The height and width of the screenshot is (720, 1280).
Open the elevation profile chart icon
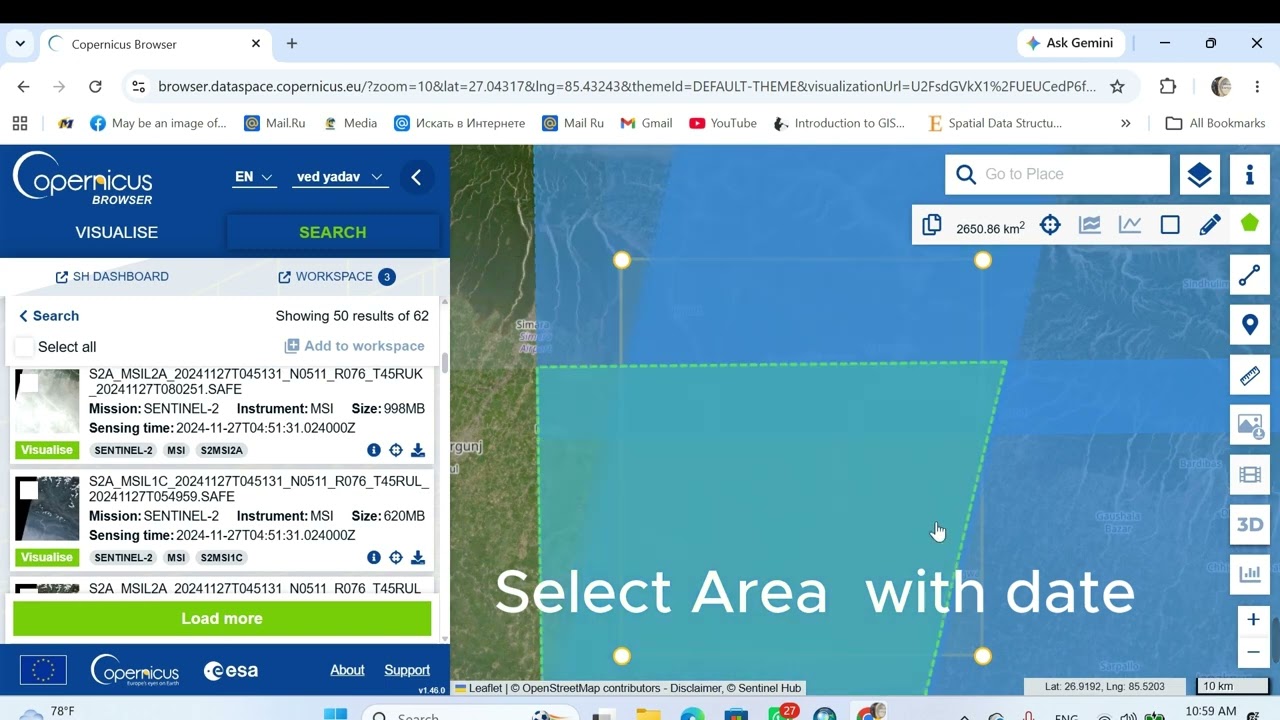pos(1090,226)
